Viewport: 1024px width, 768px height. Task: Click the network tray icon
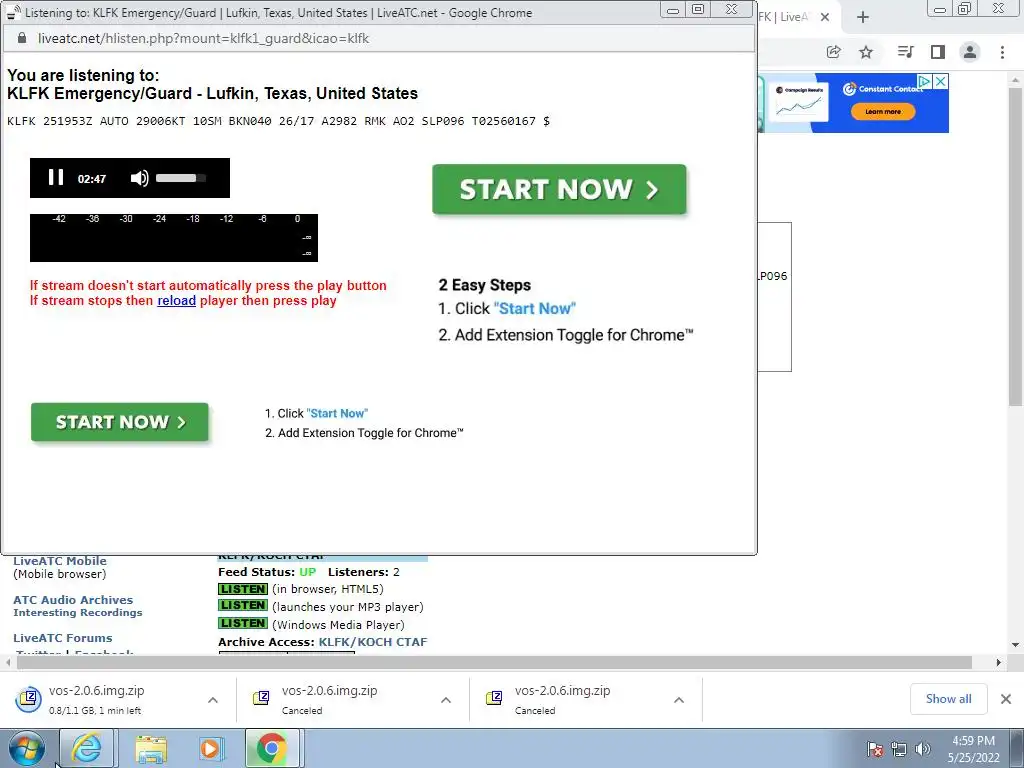pos(899,749)
